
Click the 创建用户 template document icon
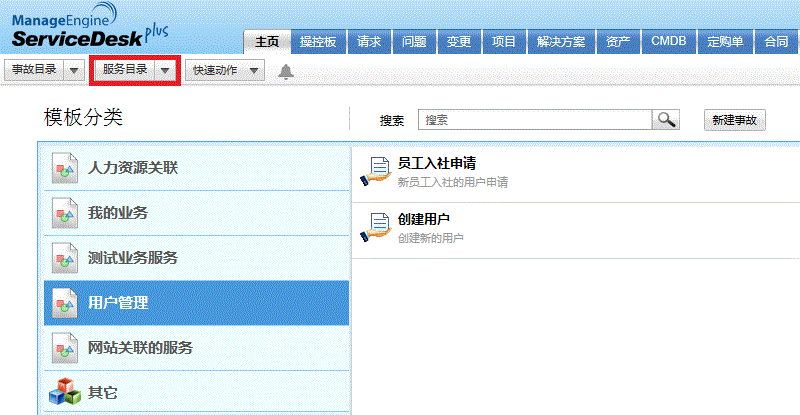[376, 228]
